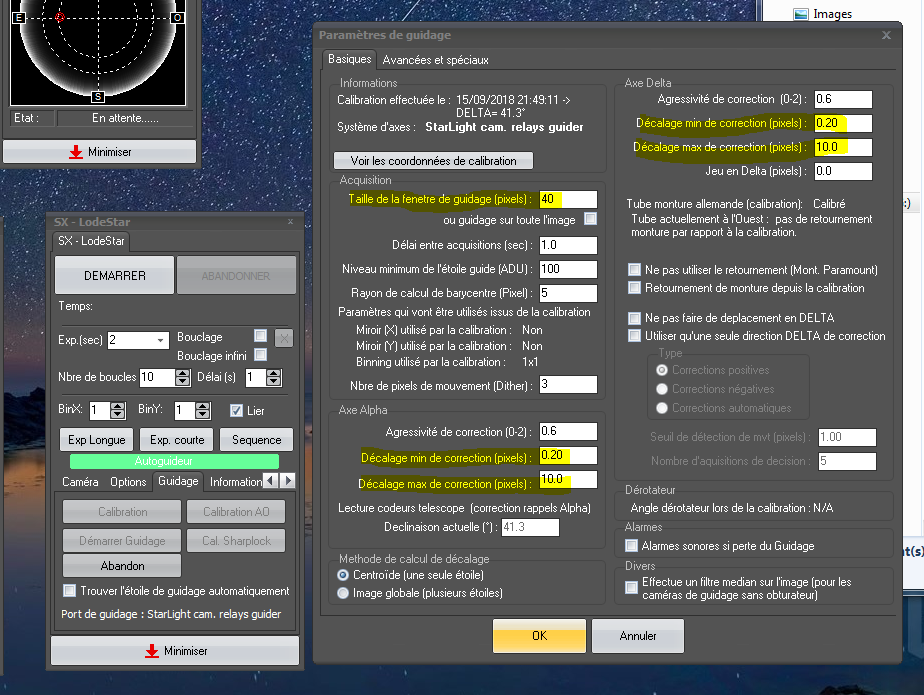The width and height of the screenshot is (924, 695).
Task: Close the SX - LodeStar panel
Action: [290, 222]
